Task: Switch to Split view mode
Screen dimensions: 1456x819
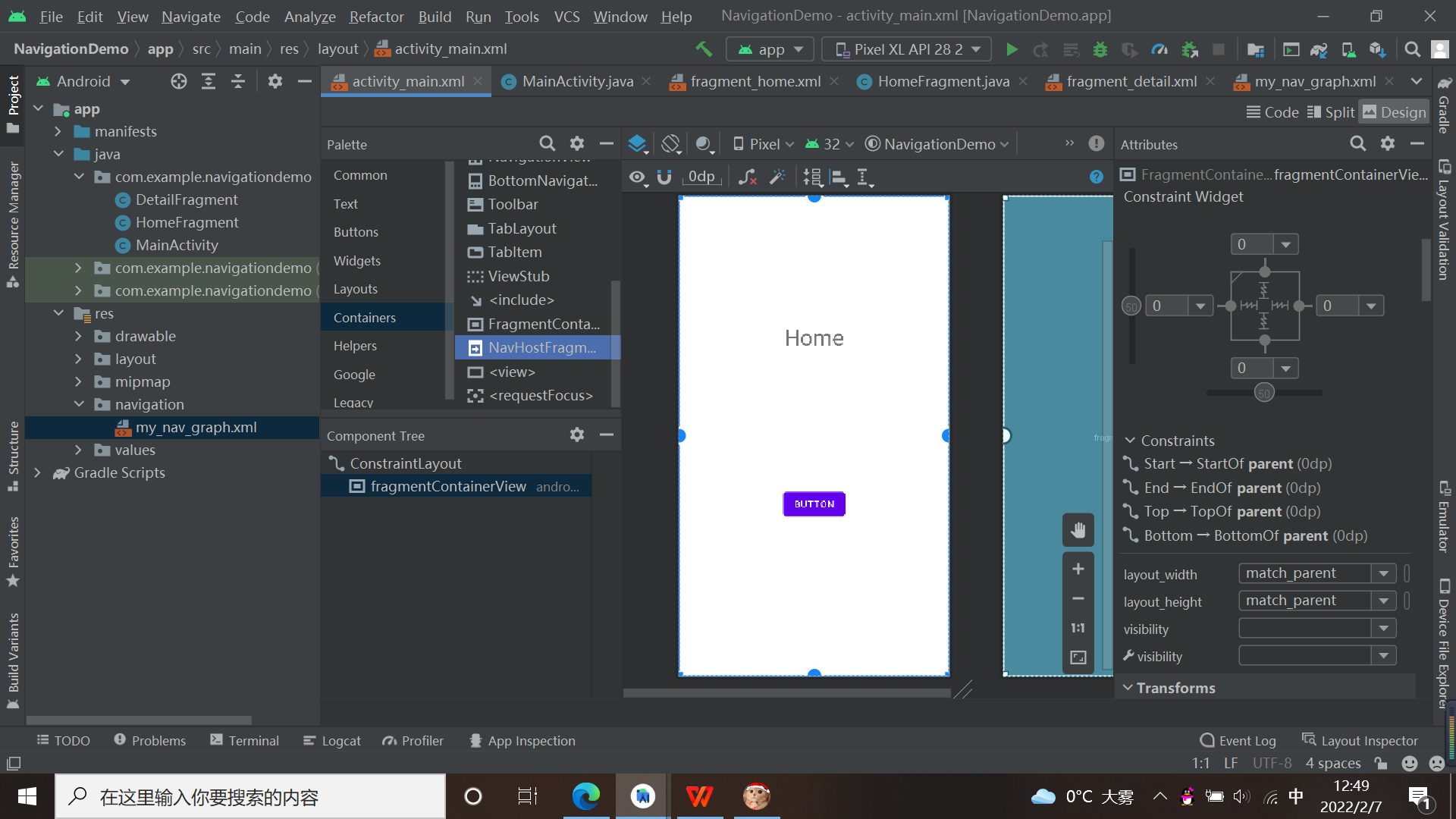Action: (1331, 112)
